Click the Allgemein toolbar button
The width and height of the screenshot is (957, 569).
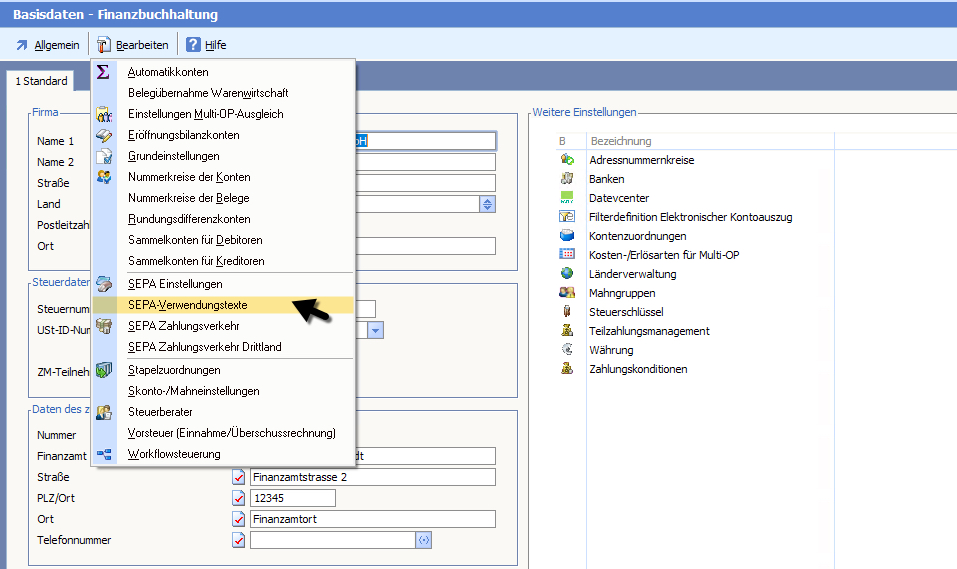click(47, 45)
